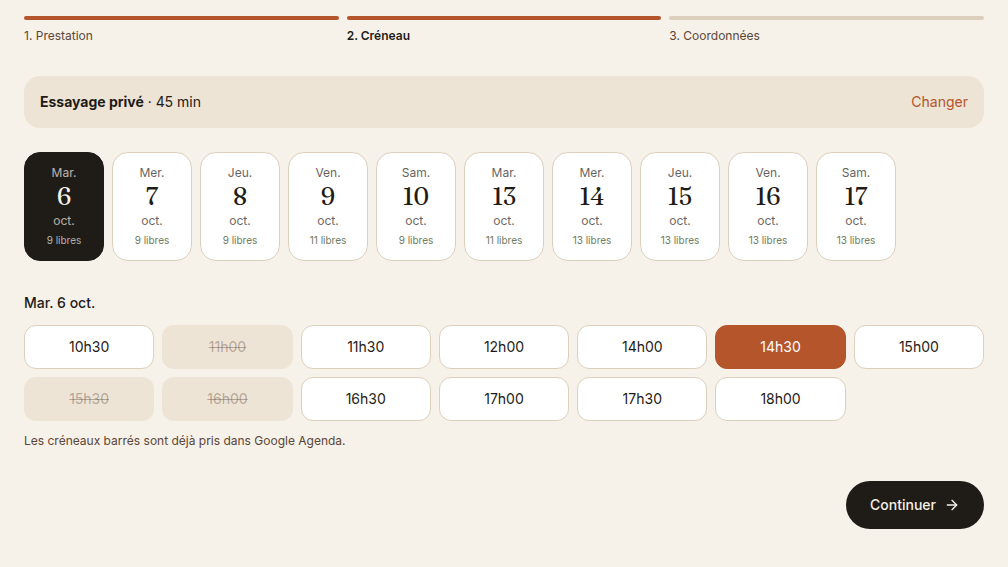This screenshot has height=567, width=1008.
Task: Click the Continuer button
Action: point(915,505)
